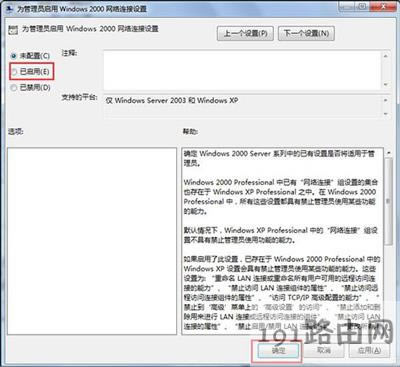Select the 未配置(C) radio button
400x367 pixels.
pyautogui.click(x=14, y=56)
